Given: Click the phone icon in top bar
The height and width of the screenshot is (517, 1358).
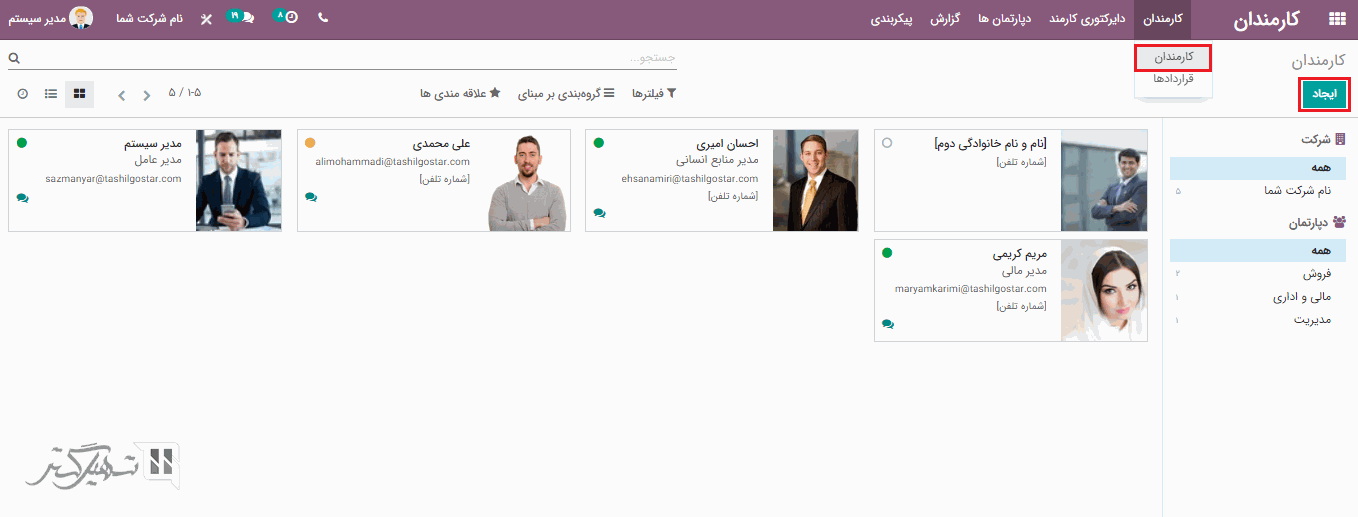Looking at the screenshot, I should (323, 18).
